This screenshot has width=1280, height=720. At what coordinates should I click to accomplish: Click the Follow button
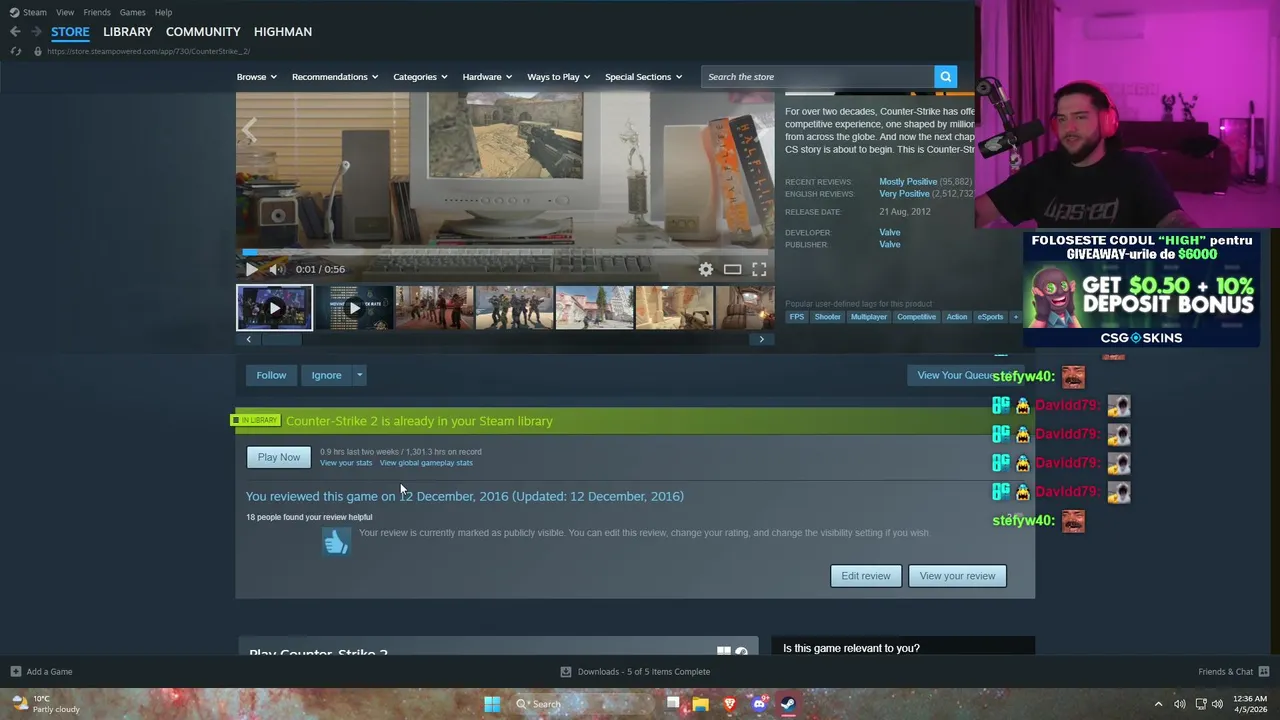tap(271, 375)
